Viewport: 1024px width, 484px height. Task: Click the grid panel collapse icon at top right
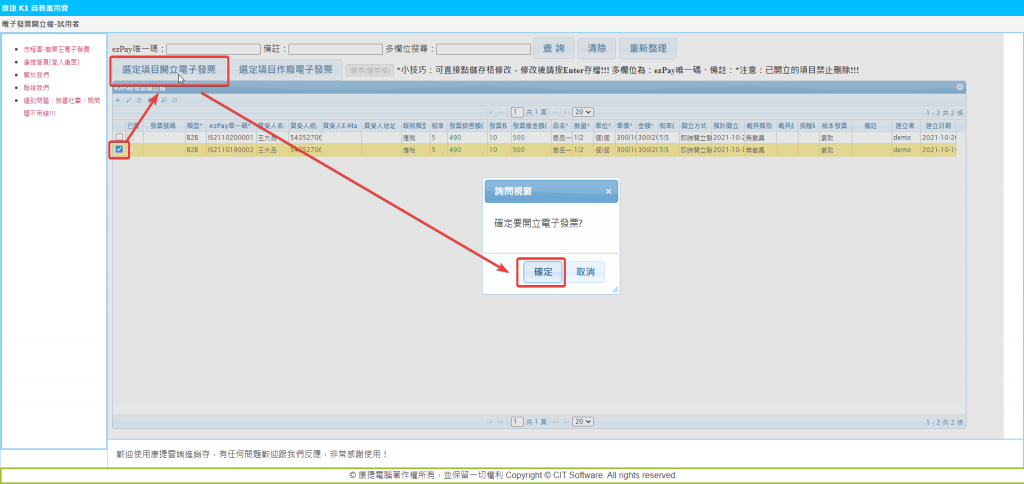tap(959, 87)
